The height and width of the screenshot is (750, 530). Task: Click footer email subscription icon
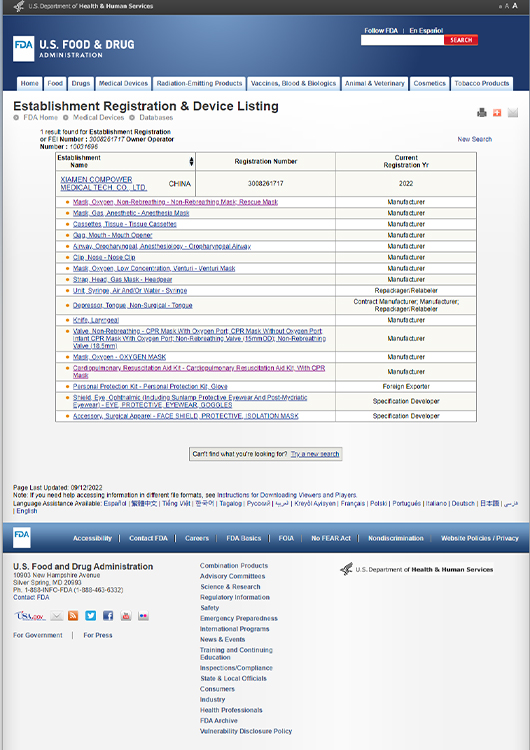coord(56,616)
